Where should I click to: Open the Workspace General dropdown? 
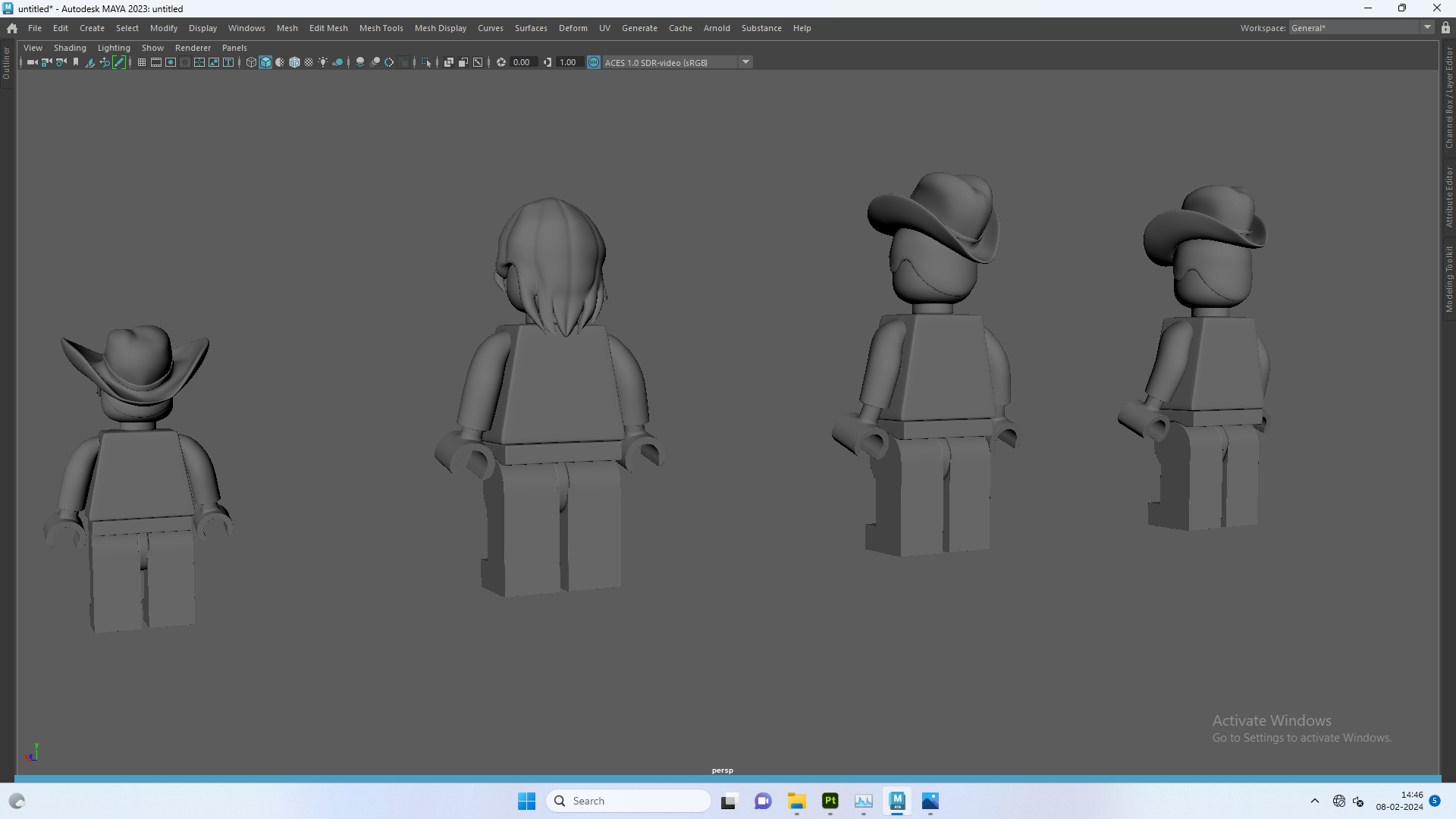(1361, 28)
